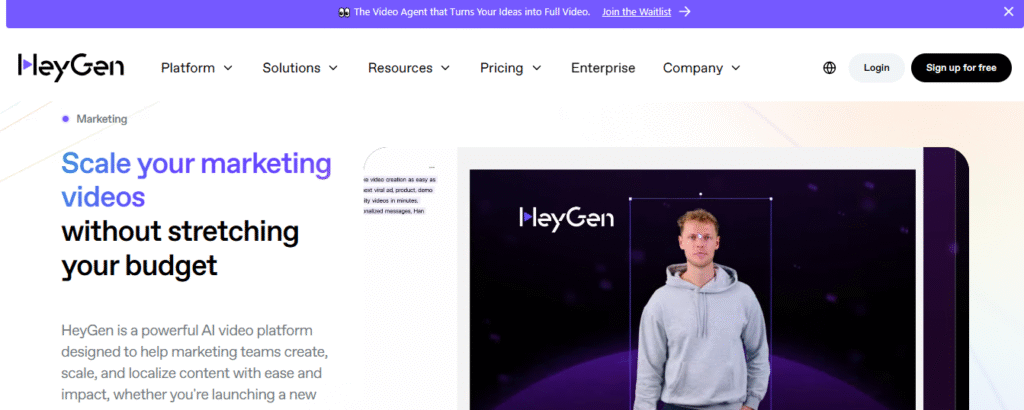Expand the Solutions chevron arrow
The image size is (1024, 410).
[333, 68]
